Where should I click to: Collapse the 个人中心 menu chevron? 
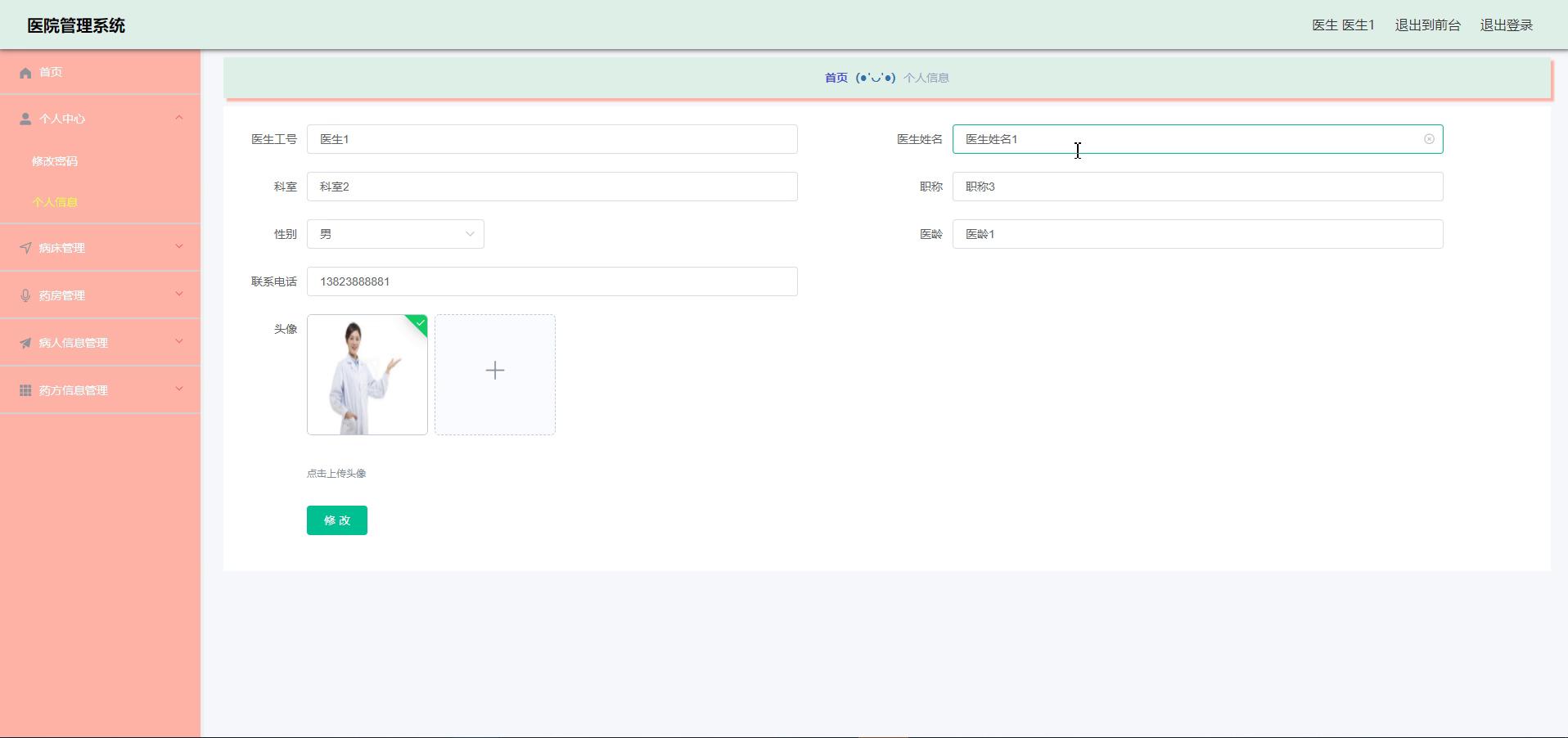click(179, 118)
